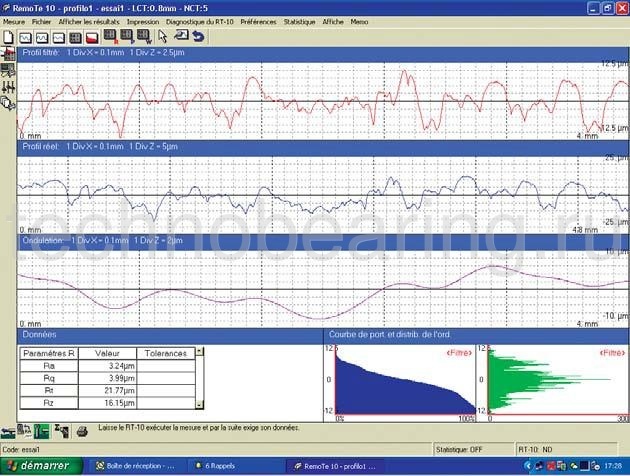The width and height of the screenshot is (630, 476).
Task: Open the Préférences menu
Action: point(258,20)
